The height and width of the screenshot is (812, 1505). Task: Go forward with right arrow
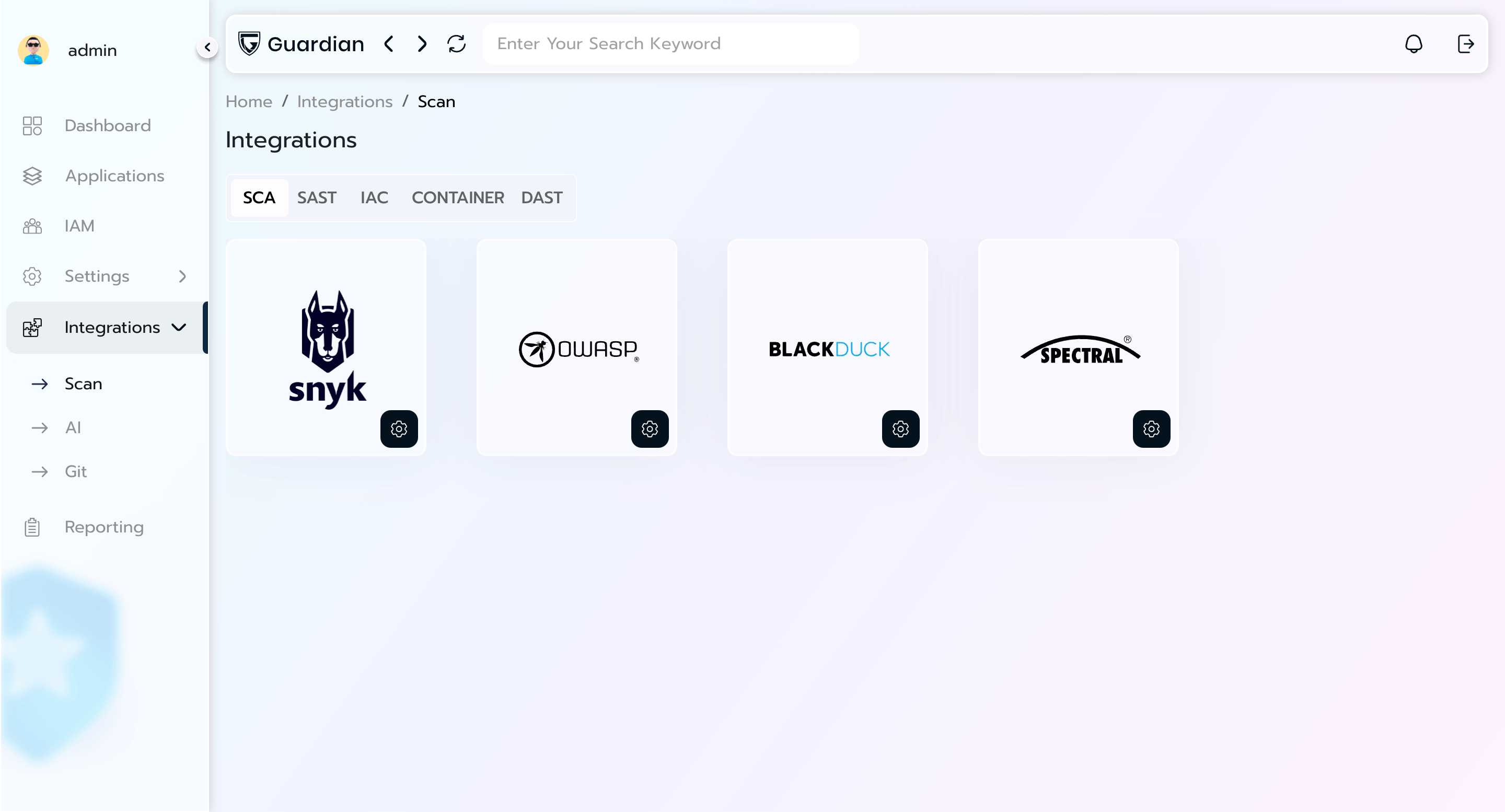coord(422,44)
